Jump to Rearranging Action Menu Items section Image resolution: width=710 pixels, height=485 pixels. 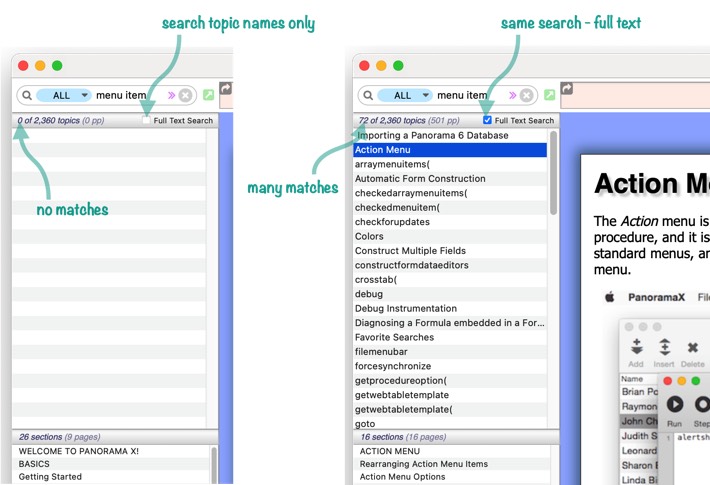[x=451, y=464]
